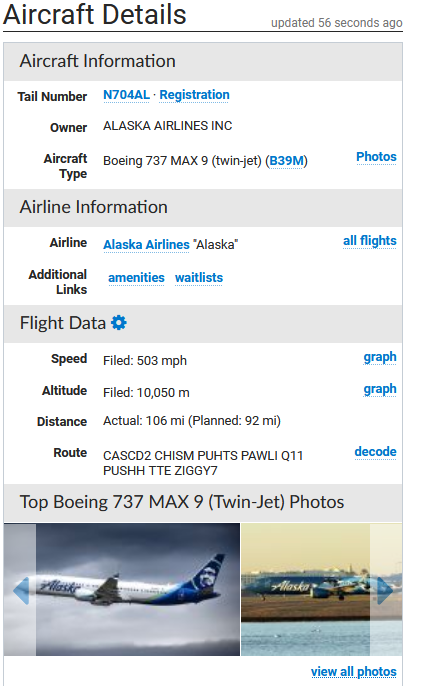The height and width of the screenshot is (686, 422).
Task: Open Photos link beside Aircraft Type
Action: [x=376, y=157]
